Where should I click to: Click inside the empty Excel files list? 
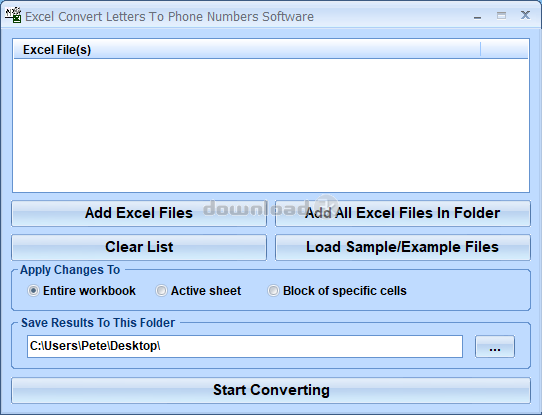271,125
